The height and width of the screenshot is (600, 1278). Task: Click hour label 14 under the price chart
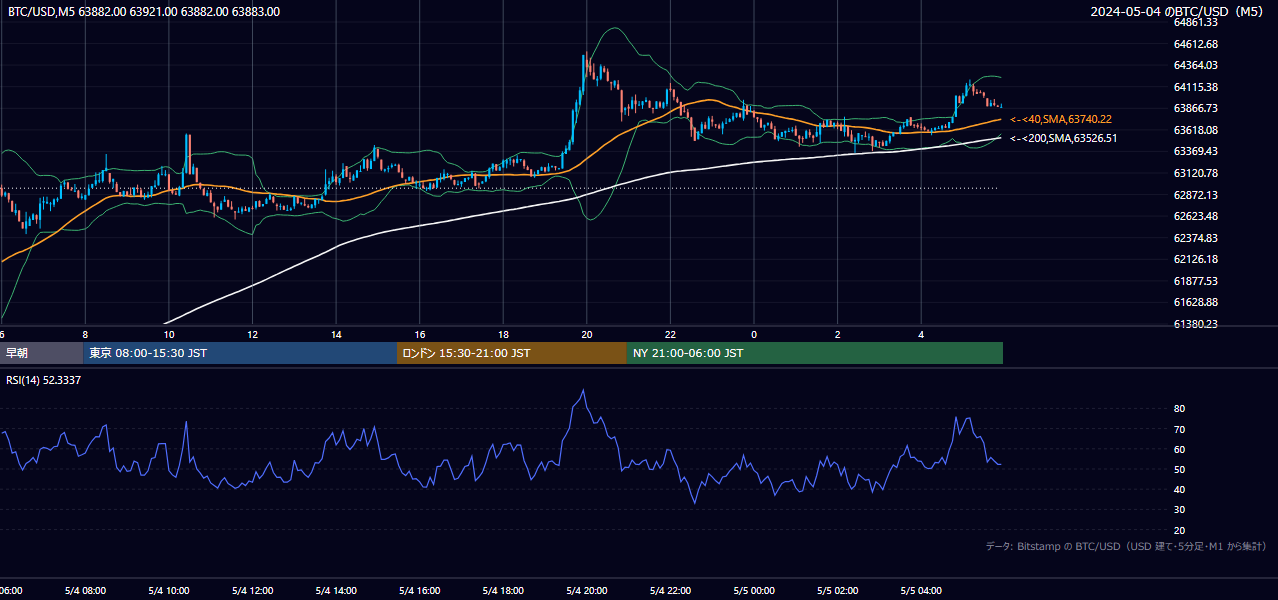point(336,334)
